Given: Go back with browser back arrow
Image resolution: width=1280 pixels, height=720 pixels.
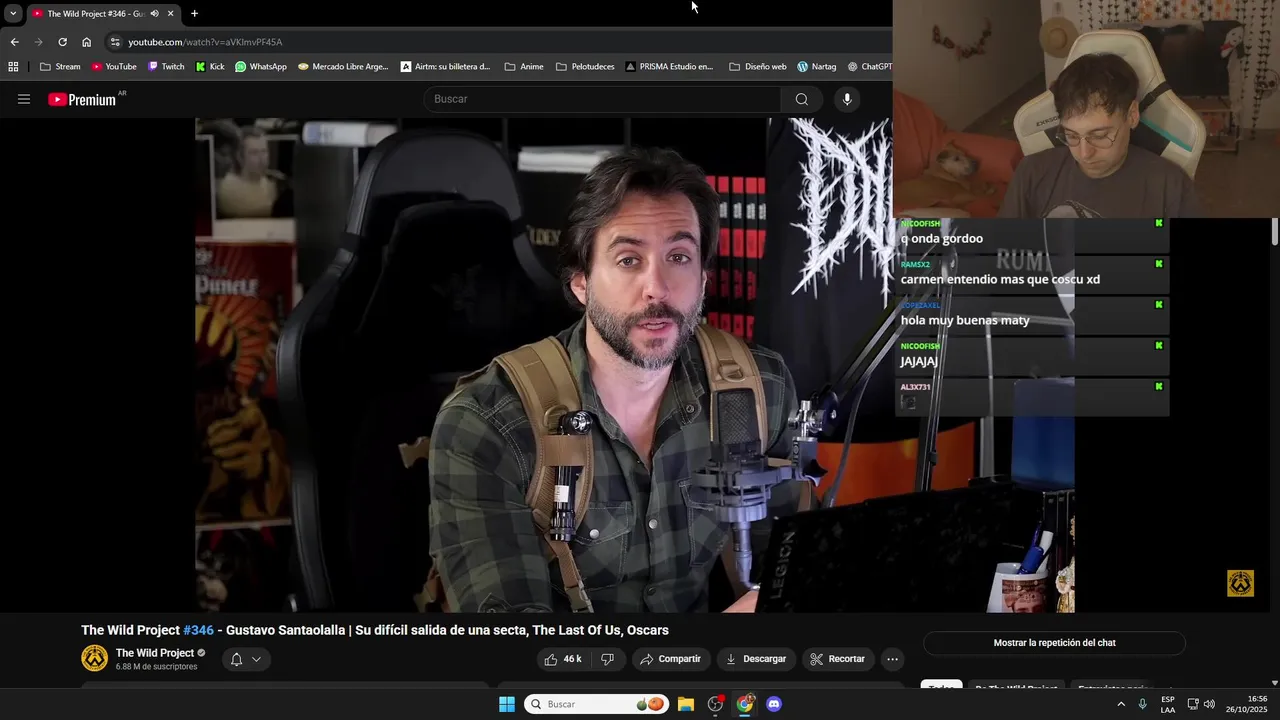Looking at the screenshot, I should [14, 42].
